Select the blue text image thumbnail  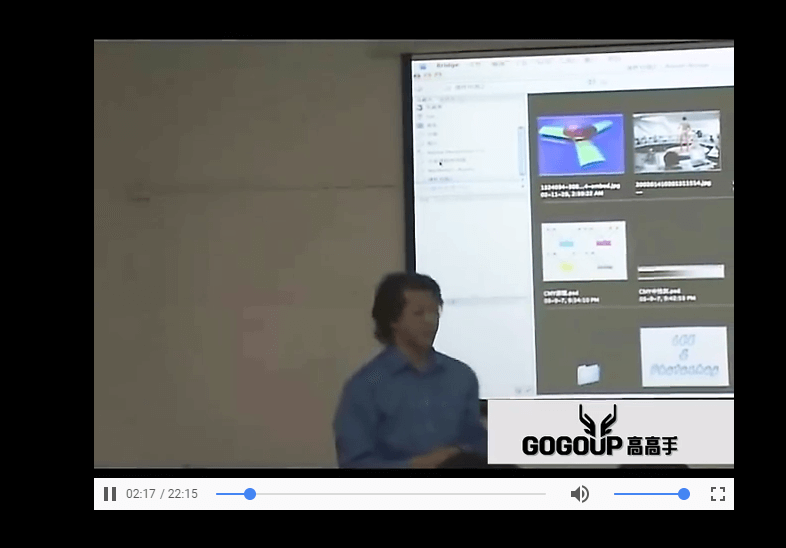pyautogui.click(x=684, y=356)
